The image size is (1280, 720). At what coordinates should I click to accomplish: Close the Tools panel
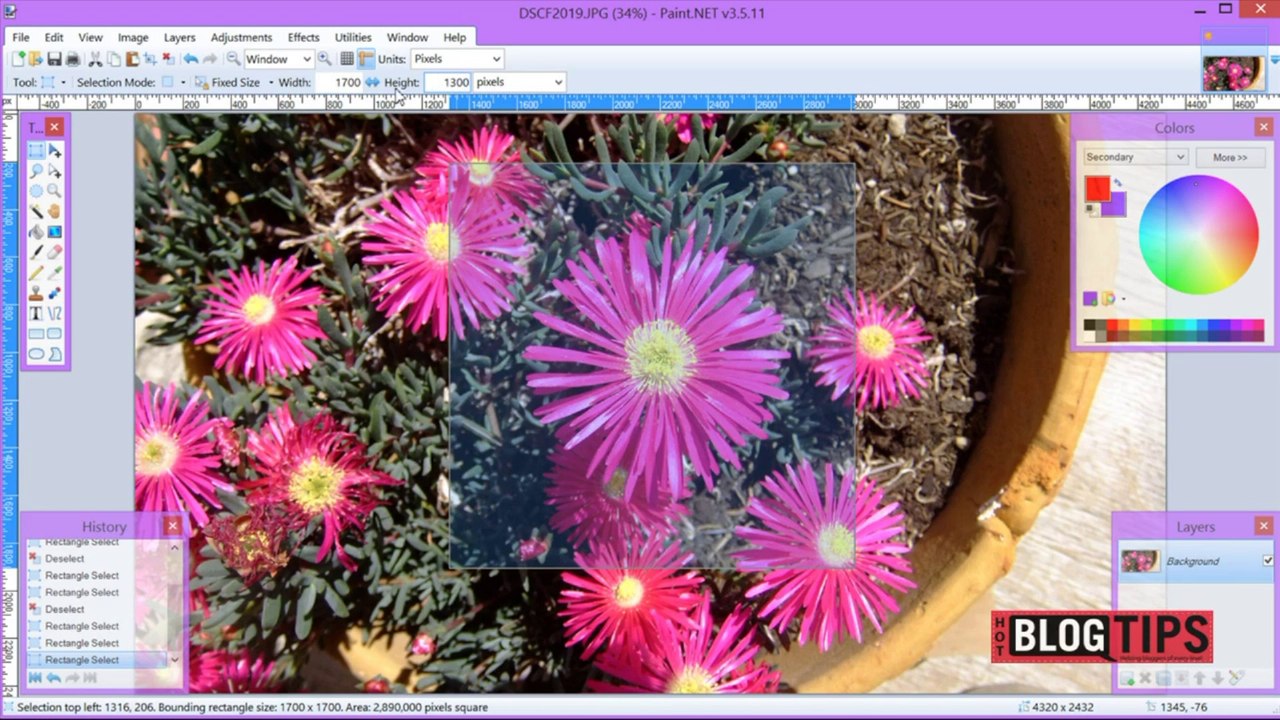pyautogui.click(x=54, y=127)
